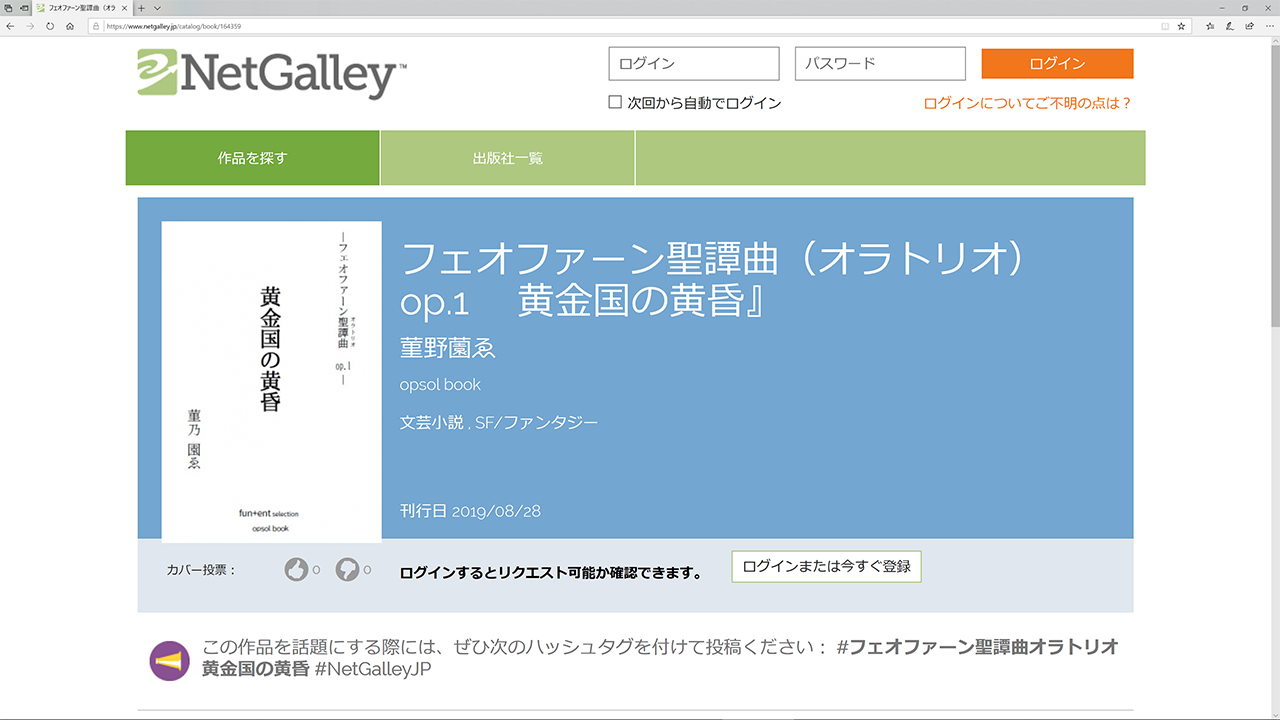Go back with the browser back arrow
Screen dimensions: 1280x720
[x=10, y=26]
